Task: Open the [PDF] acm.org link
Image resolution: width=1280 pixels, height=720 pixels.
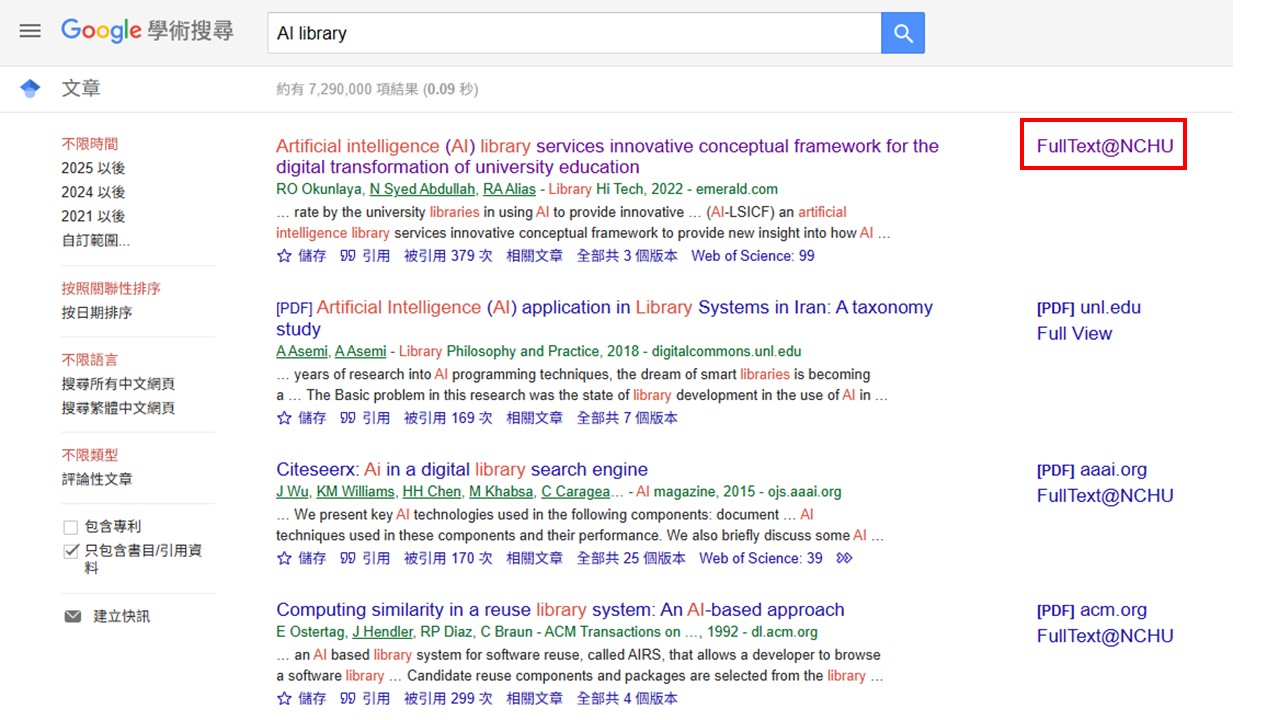Action: pos(1092,610)
